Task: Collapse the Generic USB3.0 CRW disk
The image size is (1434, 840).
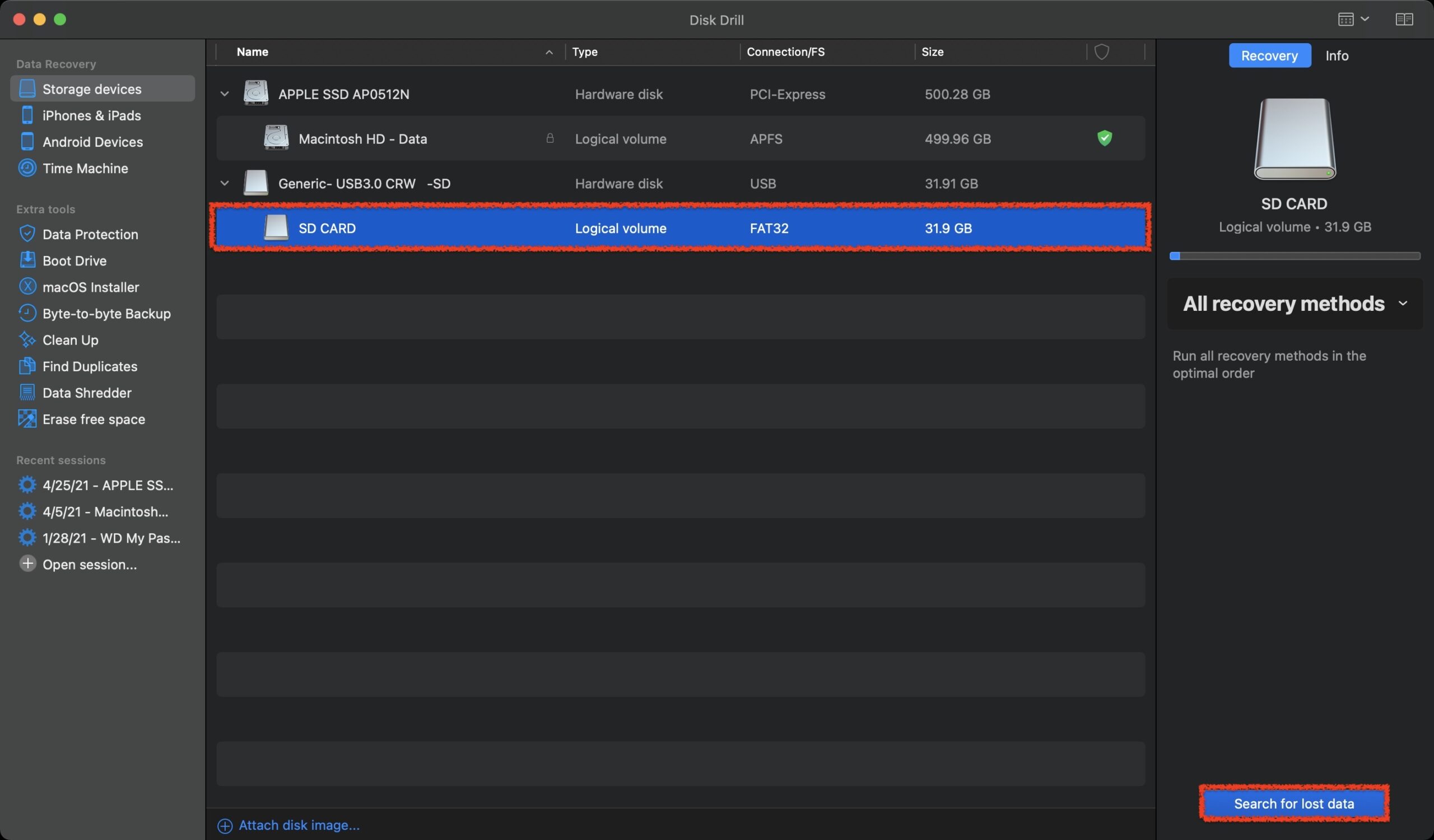Action: tap(225, 183)
